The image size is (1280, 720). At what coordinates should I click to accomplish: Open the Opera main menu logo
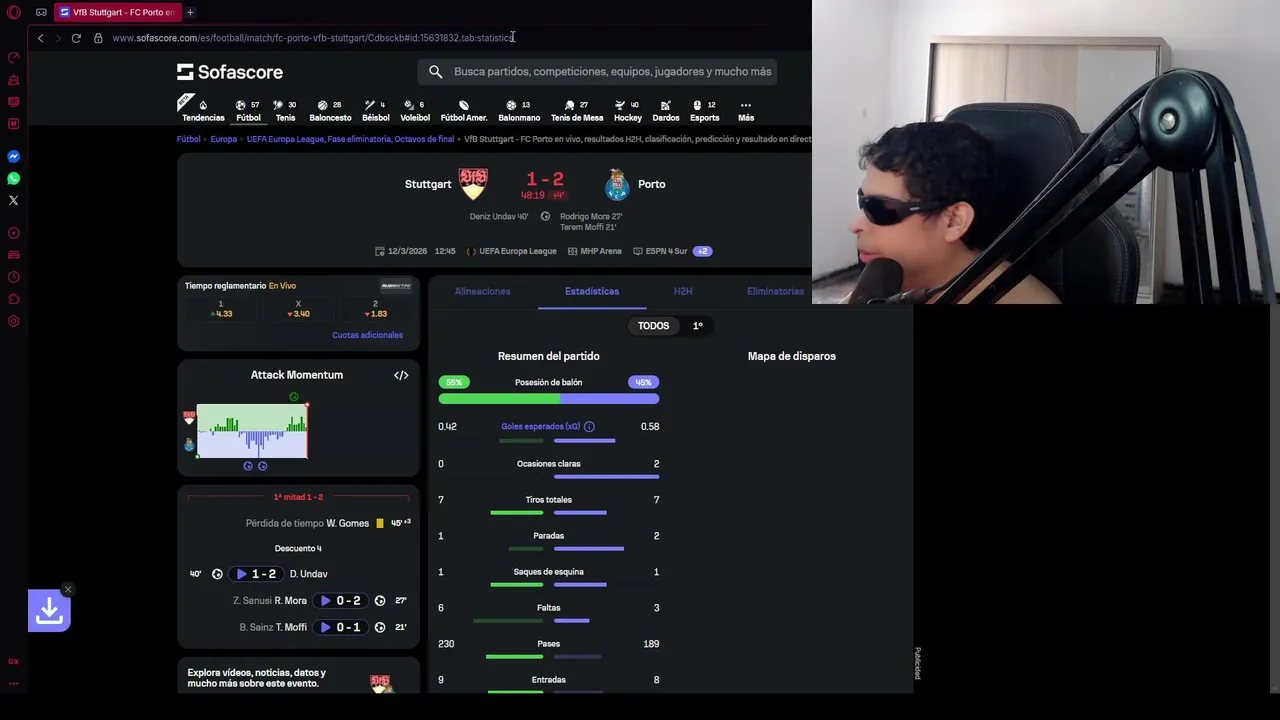[14, 12]
